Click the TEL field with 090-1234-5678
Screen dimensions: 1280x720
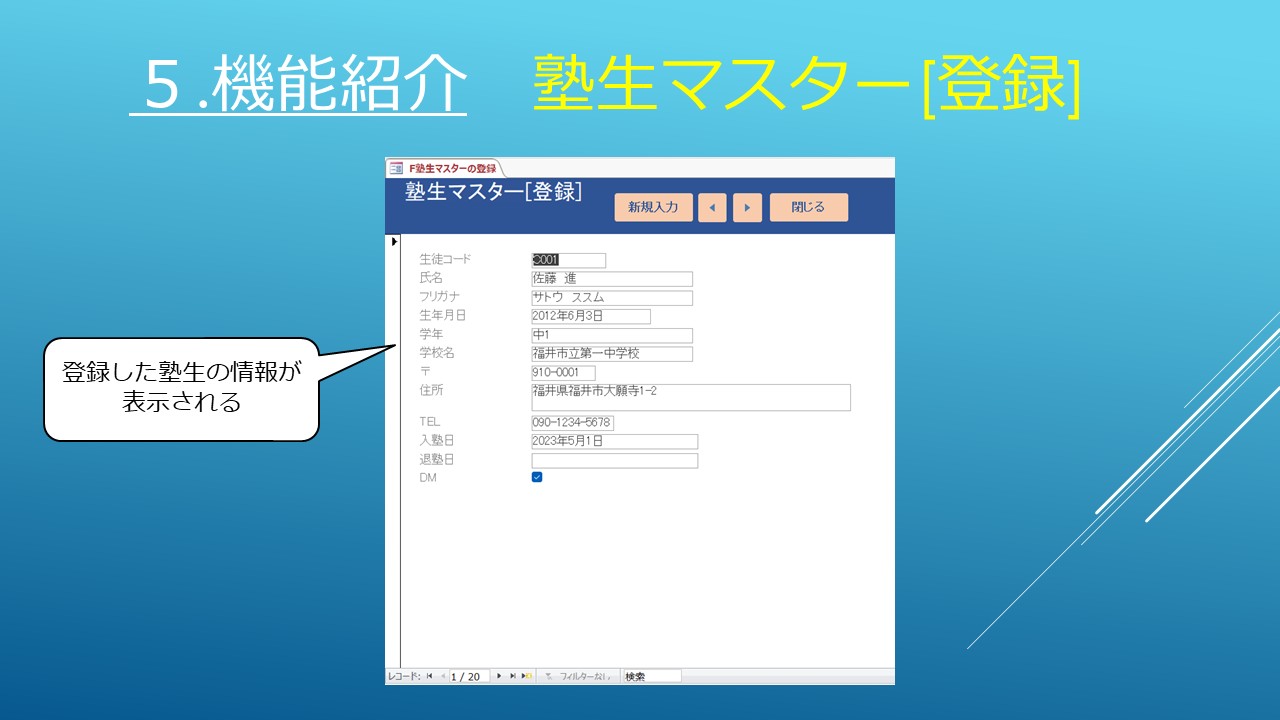point(572,423)
